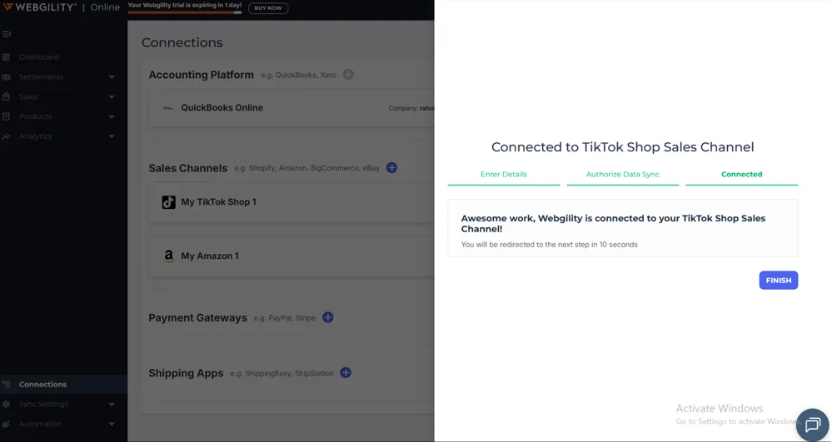The width and height of the screenshot is (831, 442).
Task: Click the Sales Channels heading
Action: (188, 168)
